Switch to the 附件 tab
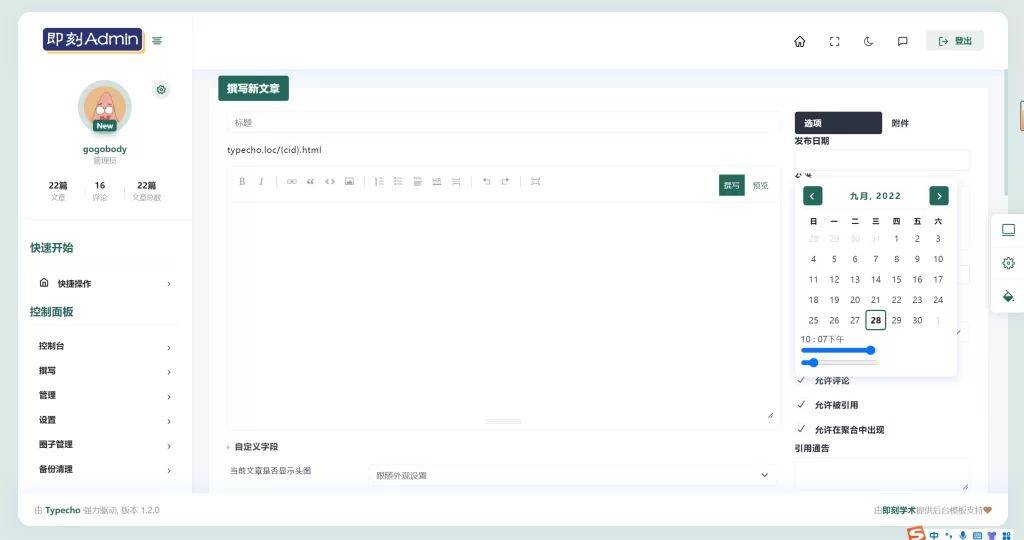 tap(900, 123)
